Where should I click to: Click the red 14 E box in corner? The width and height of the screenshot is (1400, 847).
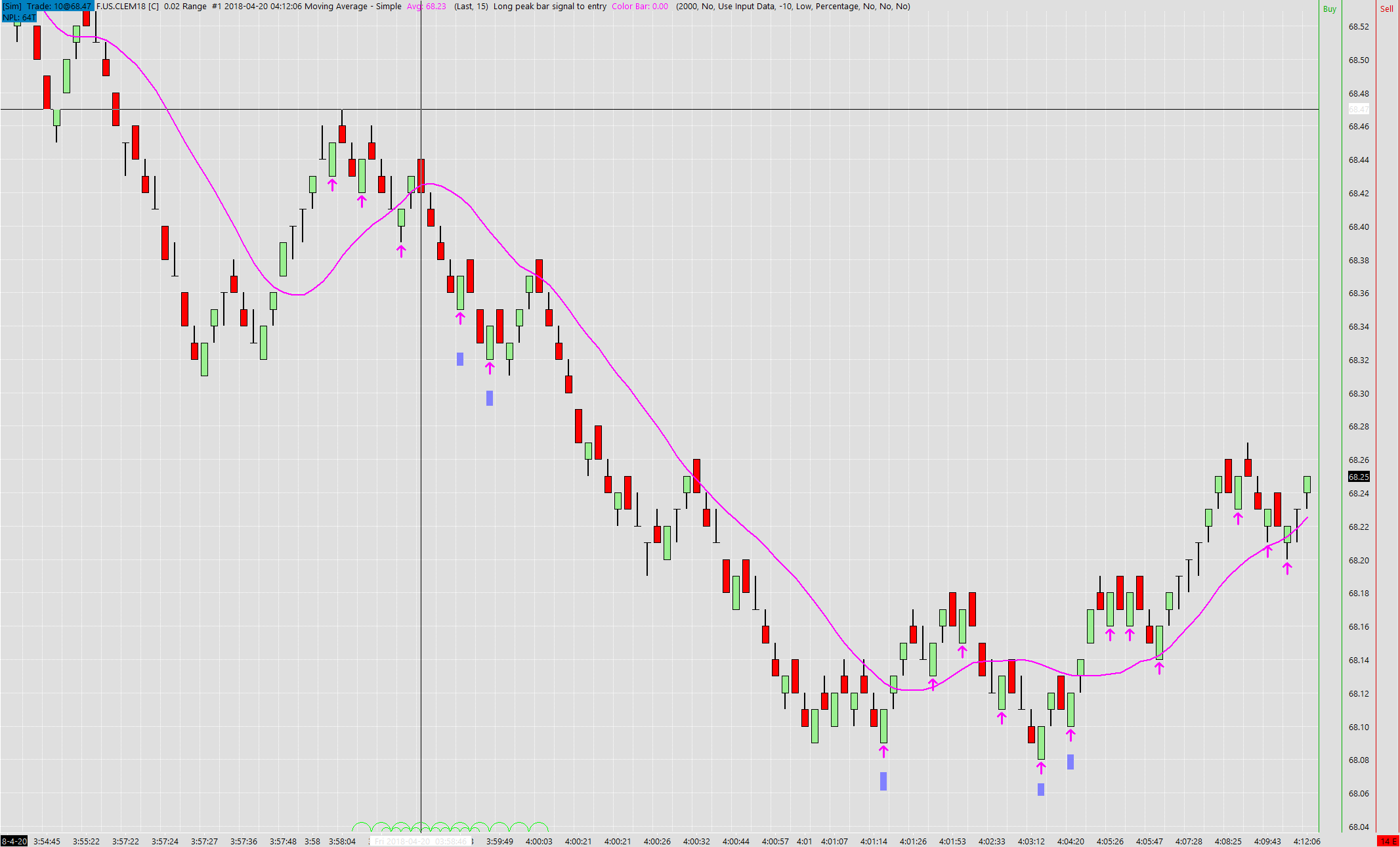coord(1388,841)
